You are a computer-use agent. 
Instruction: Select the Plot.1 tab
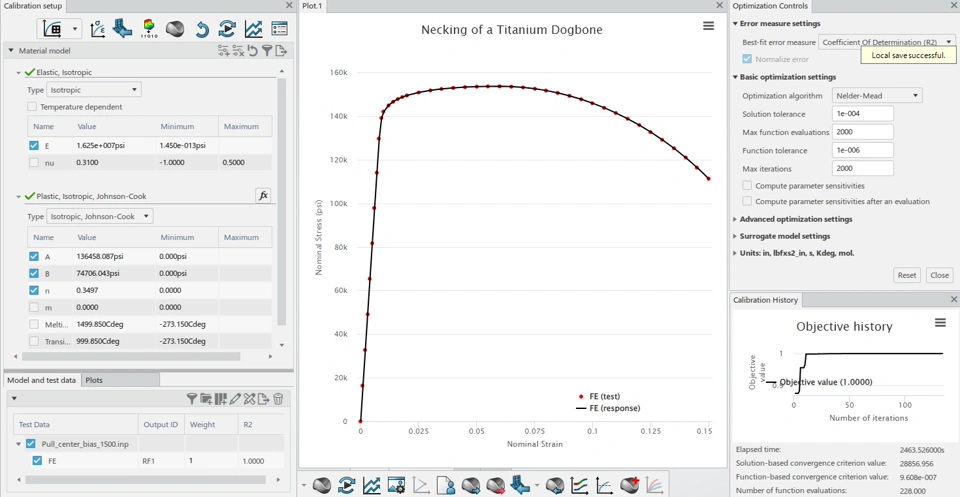coord(312,6)
